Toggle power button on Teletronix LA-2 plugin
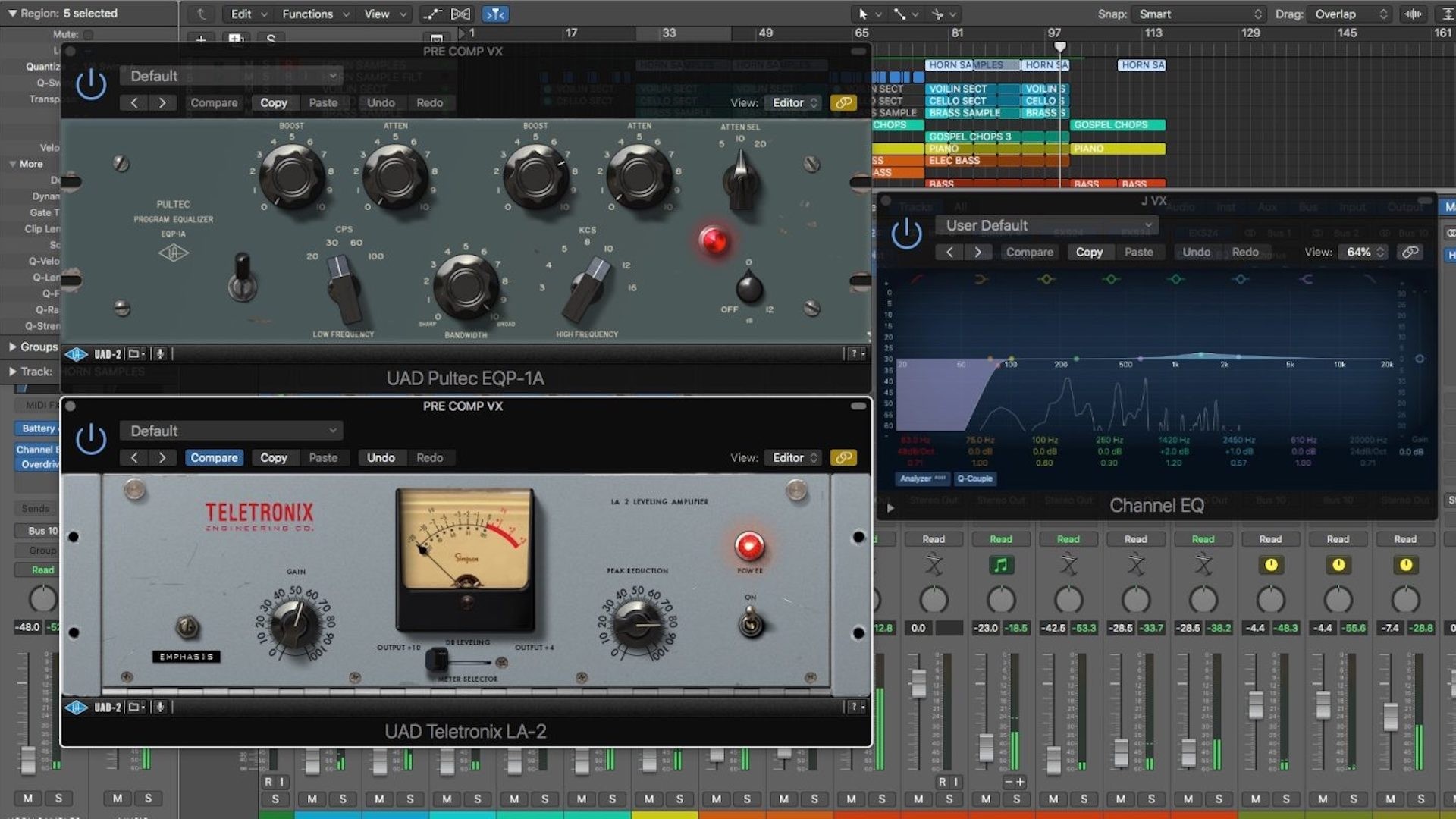Screen dimensions: 1456x819 click(91, 439)
